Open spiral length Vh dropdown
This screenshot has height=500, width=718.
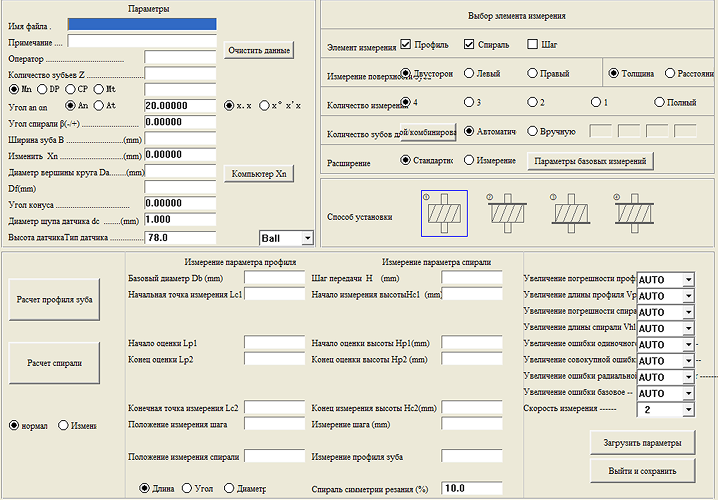click(x=688, y=328)
